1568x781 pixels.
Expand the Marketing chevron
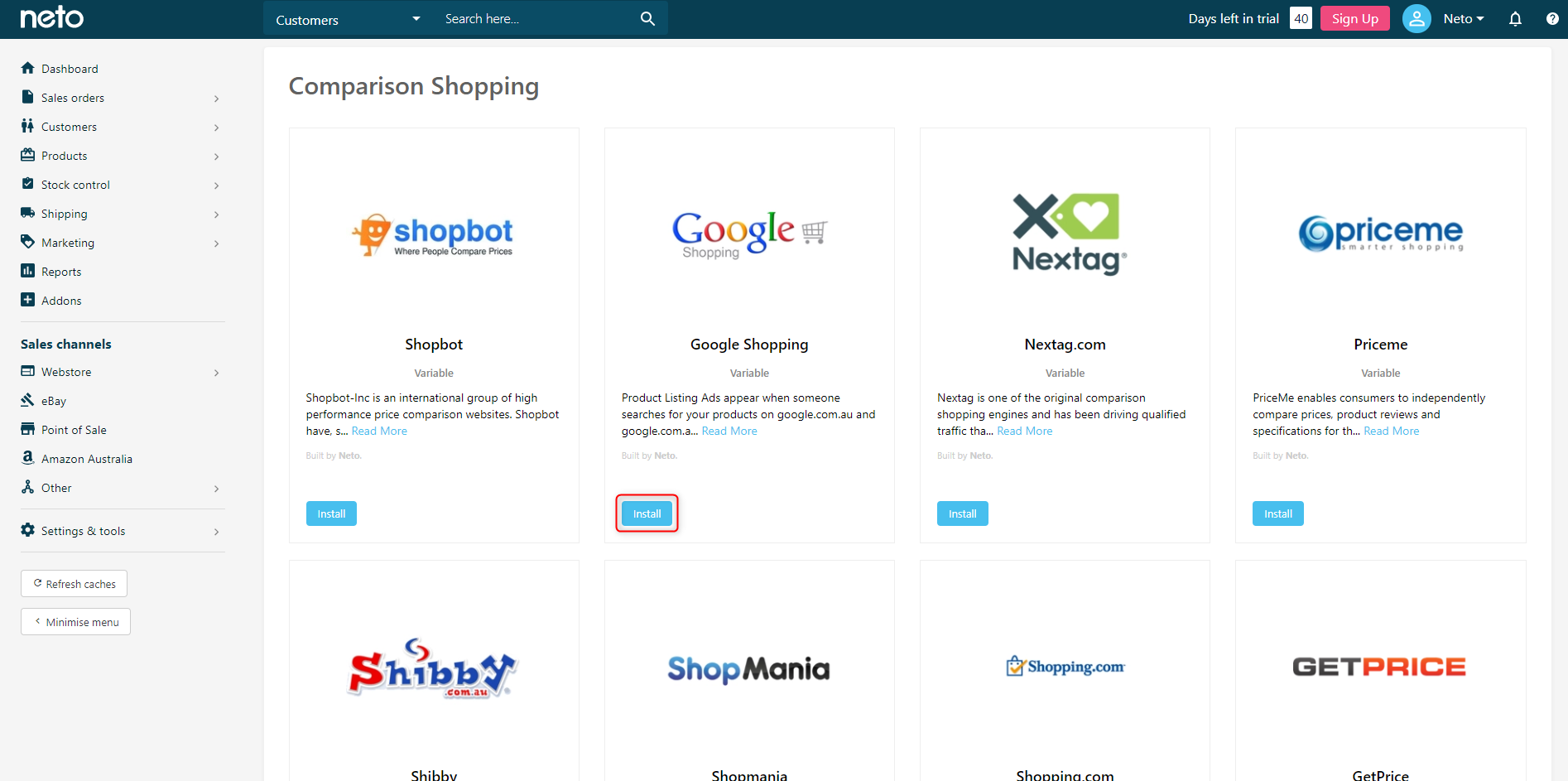pyautogui.click(x=217, y=243)
